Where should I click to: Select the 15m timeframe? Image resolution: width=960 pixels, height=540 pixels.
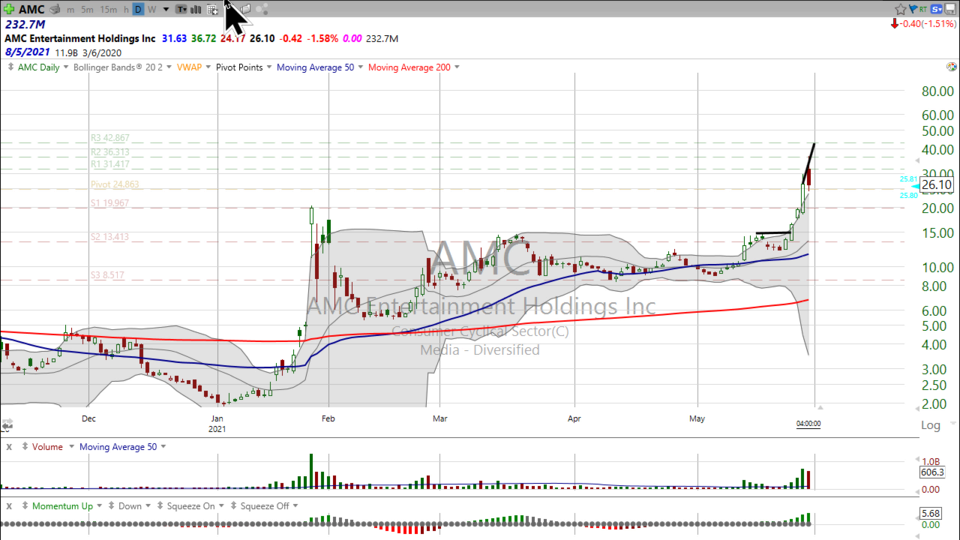[107, 9]
